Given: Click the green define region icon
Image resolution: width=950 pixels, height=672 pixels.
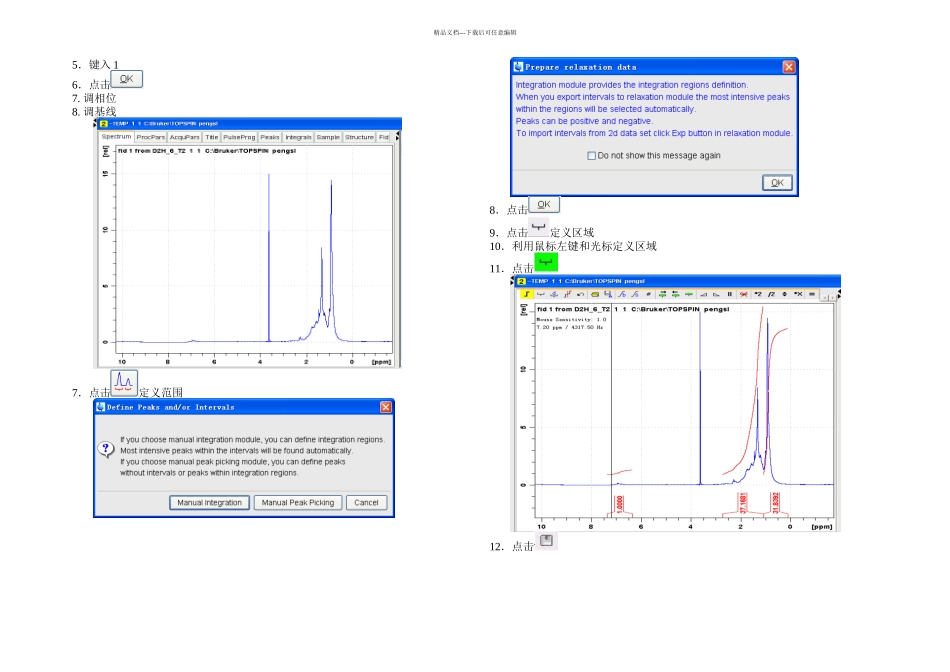Looking at the screenshot, I should pos(546,263).
